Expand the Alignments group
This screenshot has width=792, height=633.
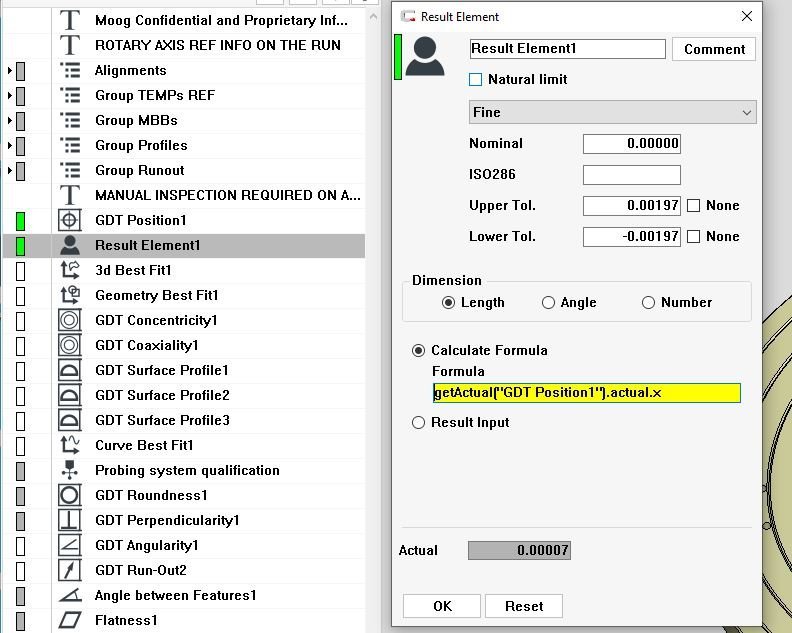pyautogui.click(x=10, y=70)
